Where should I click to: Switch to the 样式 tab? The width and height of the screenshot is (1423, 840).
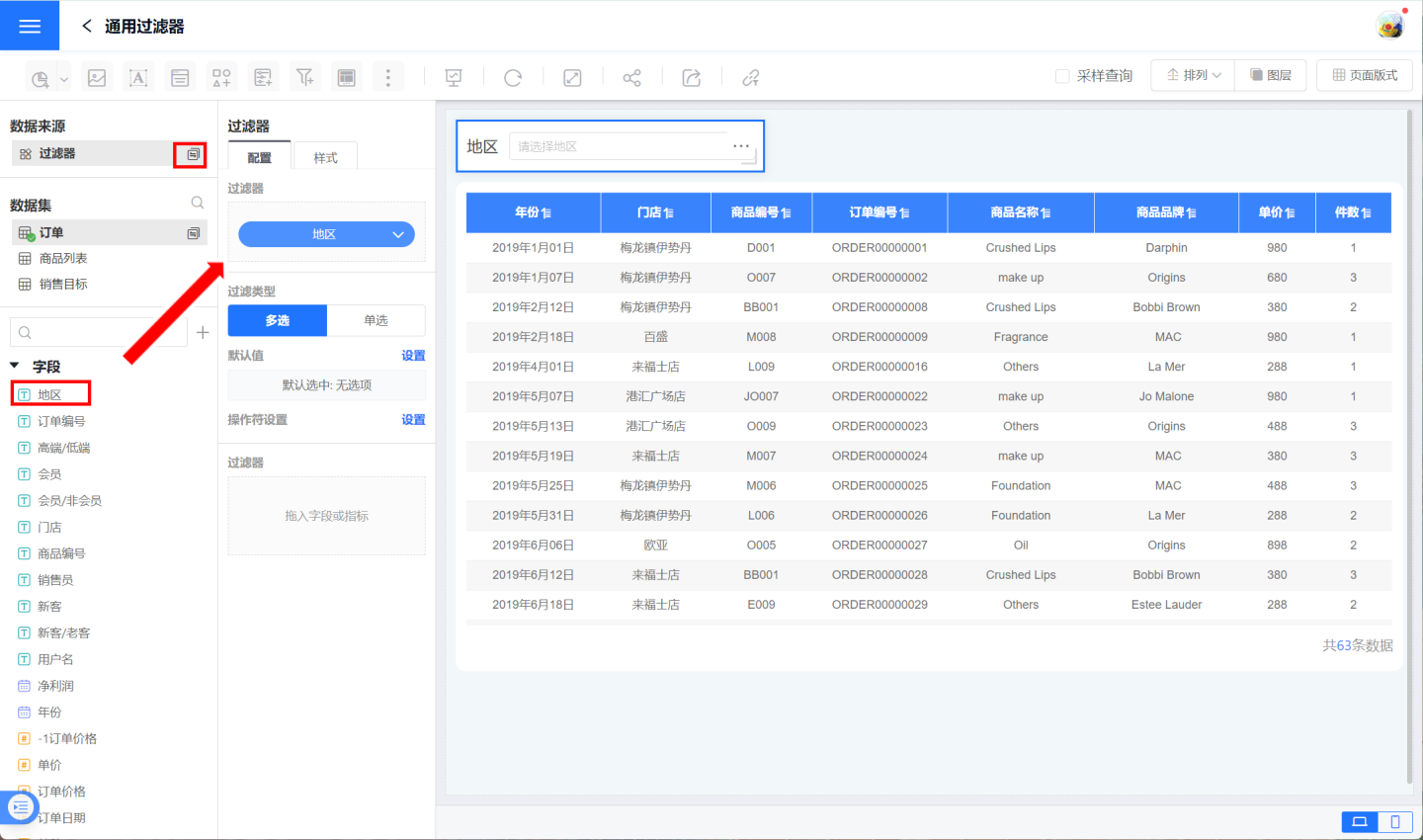pos(325,158)
